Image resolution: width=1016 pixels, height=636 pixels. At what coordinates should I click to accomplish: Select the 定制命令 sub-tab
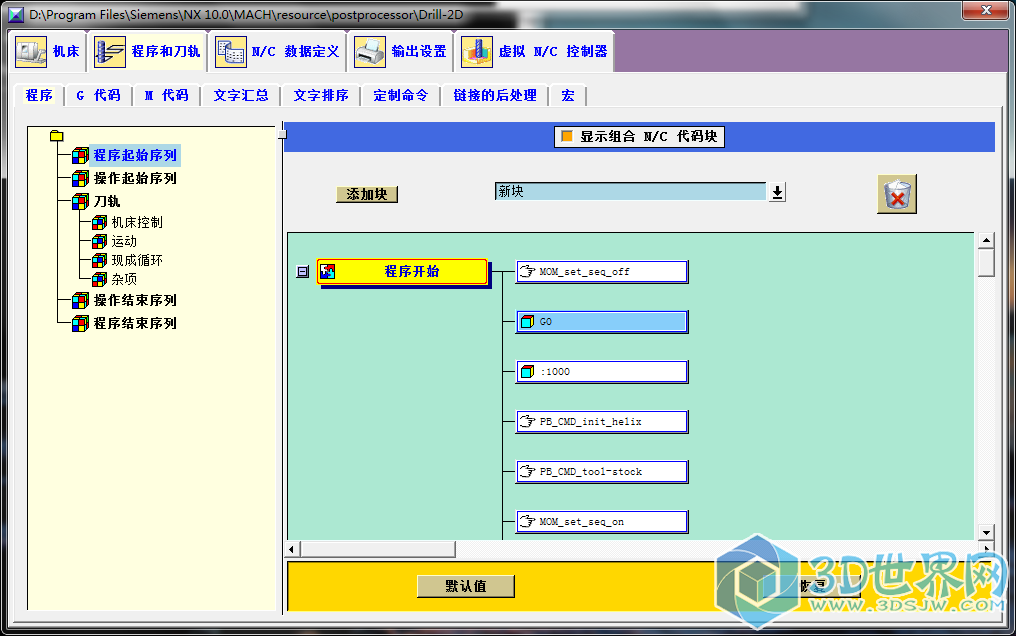click(400, 95)
